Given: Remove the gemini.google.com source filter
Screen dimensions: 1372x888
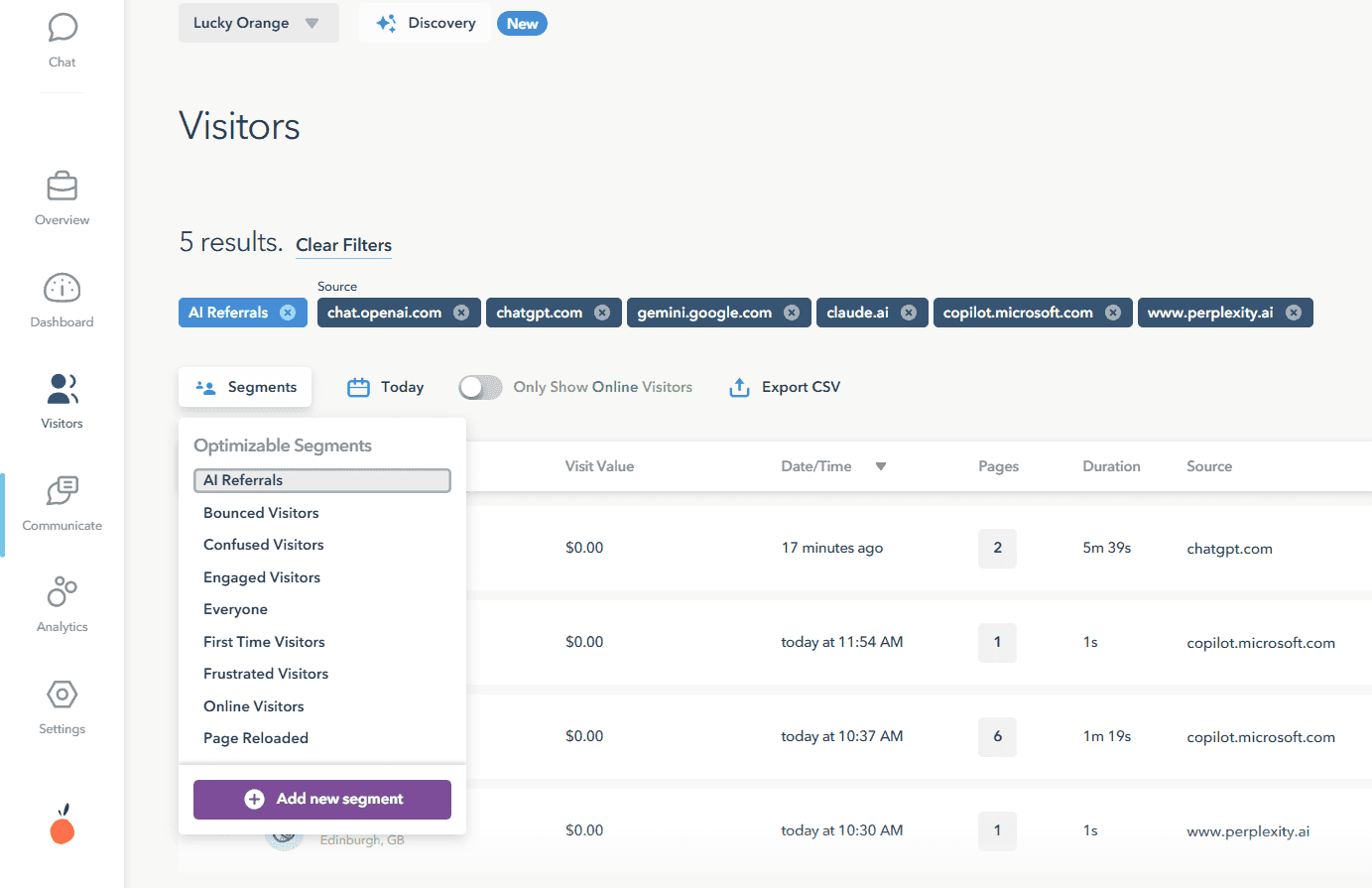Looking at the screenshot, I should (x=792, y=313).
